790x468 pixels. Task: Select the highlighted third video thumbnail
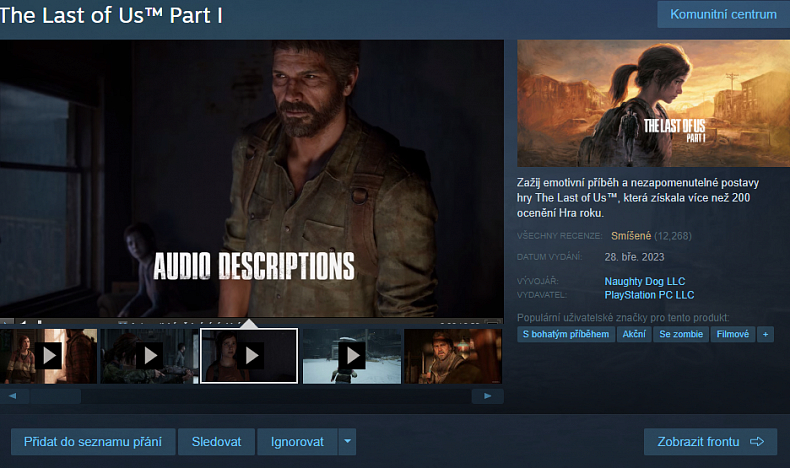coord(249,356)
